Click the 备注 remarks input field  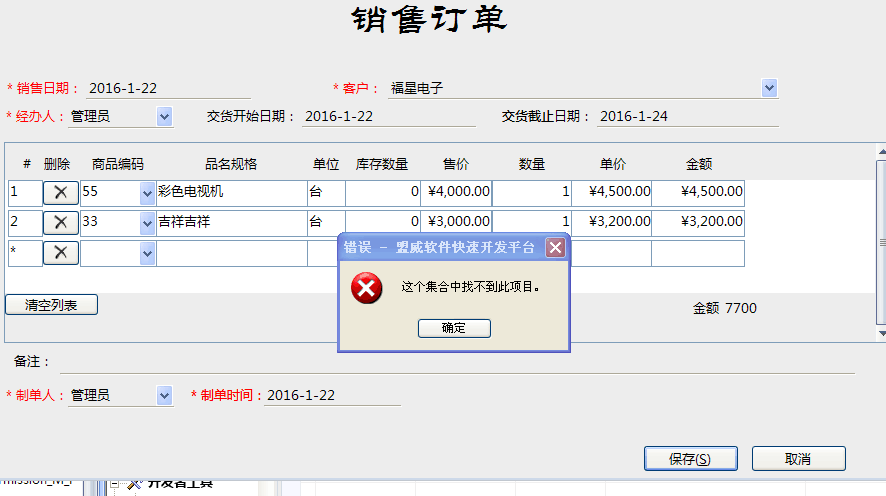tap(455, 361)
